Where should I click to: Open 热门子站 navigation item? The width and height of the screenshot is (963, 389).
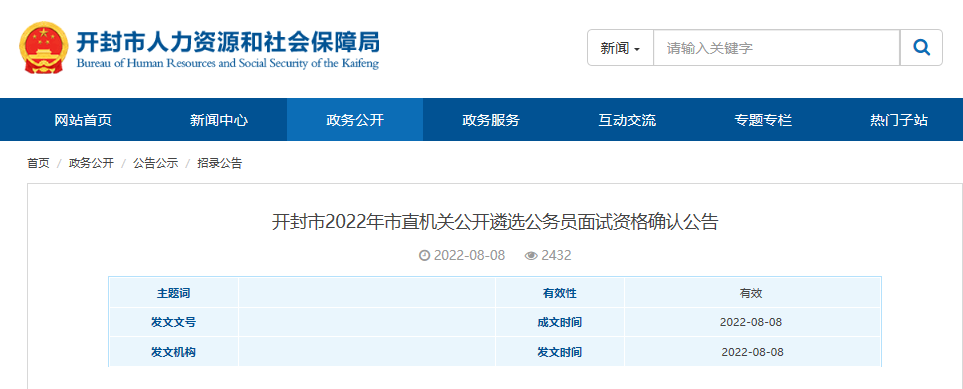[899, 120]
